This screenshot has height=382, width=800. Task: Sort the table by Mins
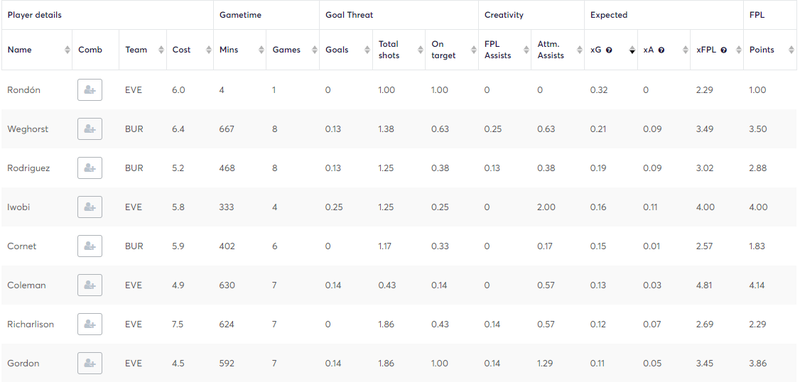pyautogui.click(x=261, y=50)
